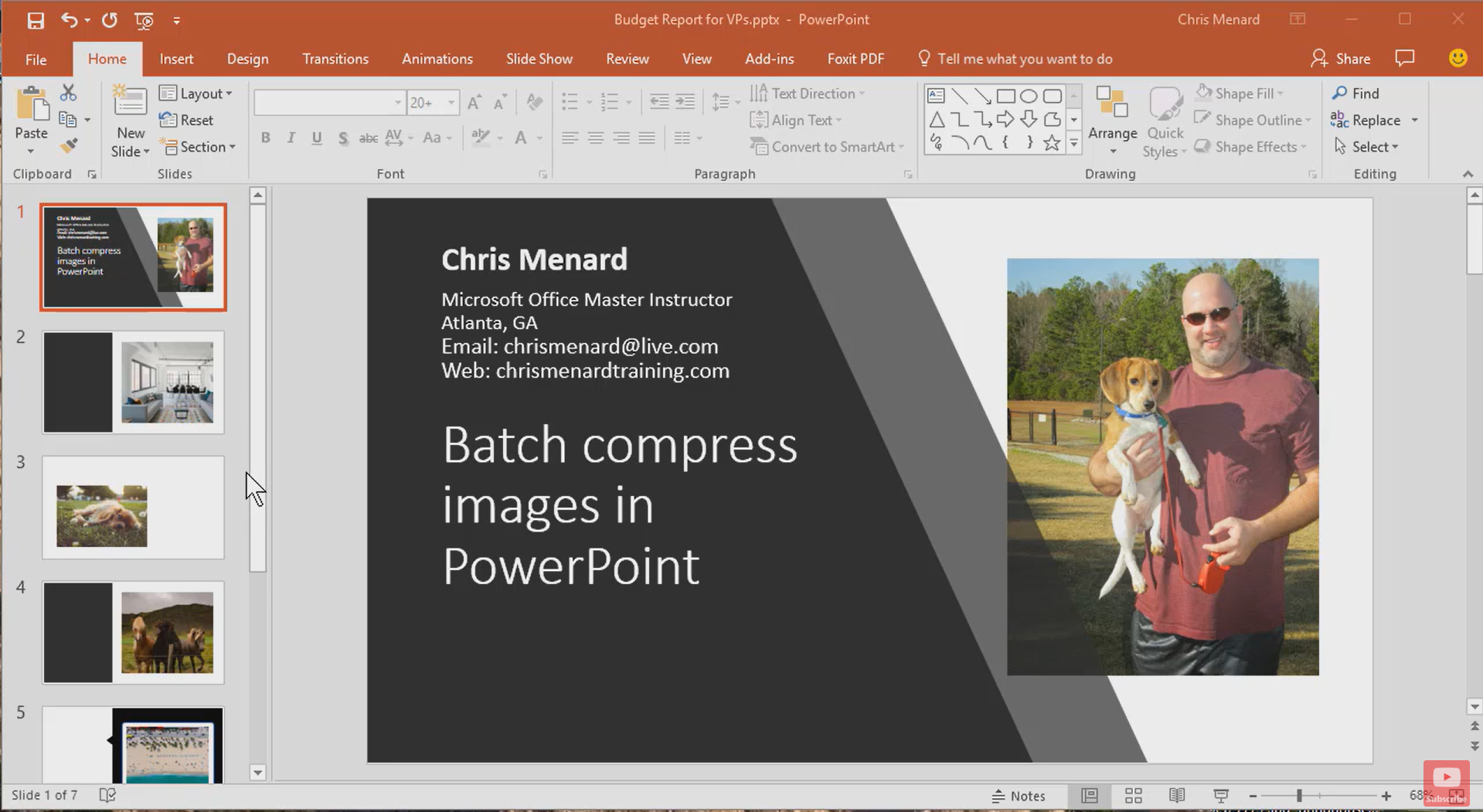Click the Cut scissors icon
This screenshot has height=812, width=1483.
point(69,92)
